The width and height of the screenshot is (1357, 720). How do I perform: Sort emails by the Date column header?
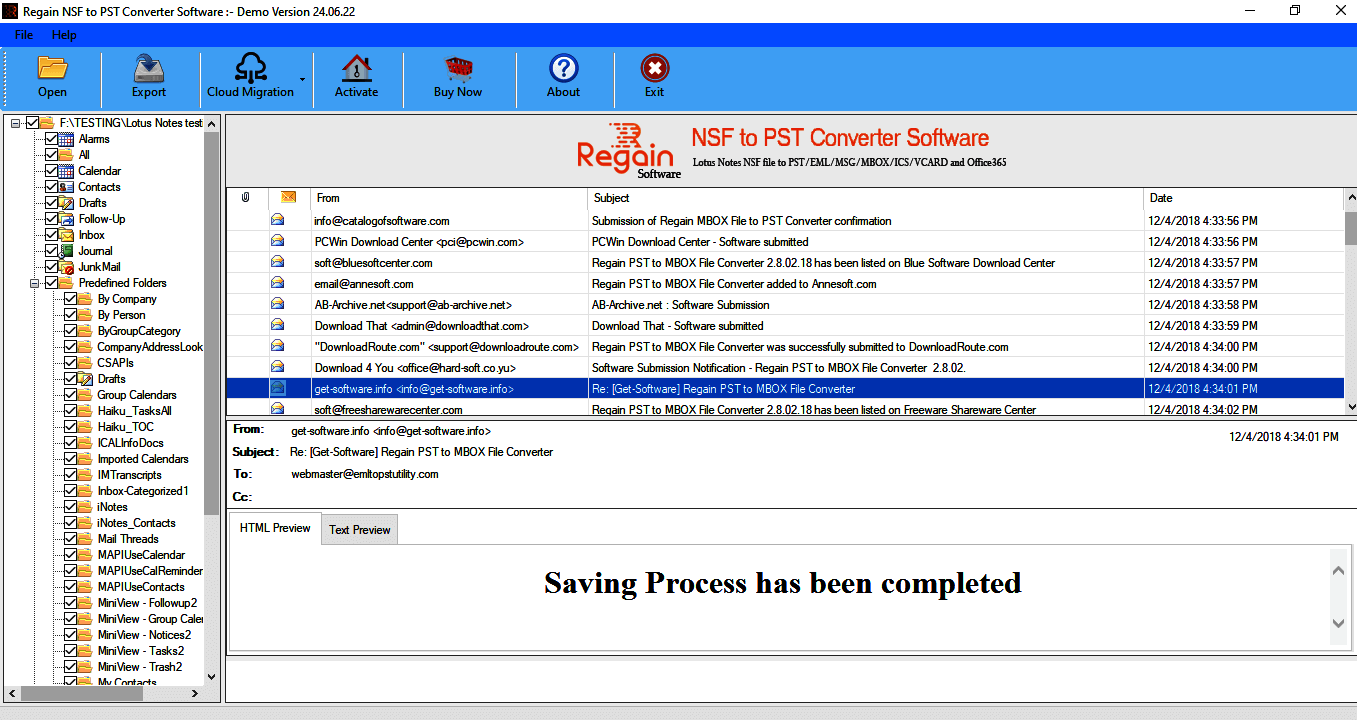pyautogui.click(x=1244, y=198)
